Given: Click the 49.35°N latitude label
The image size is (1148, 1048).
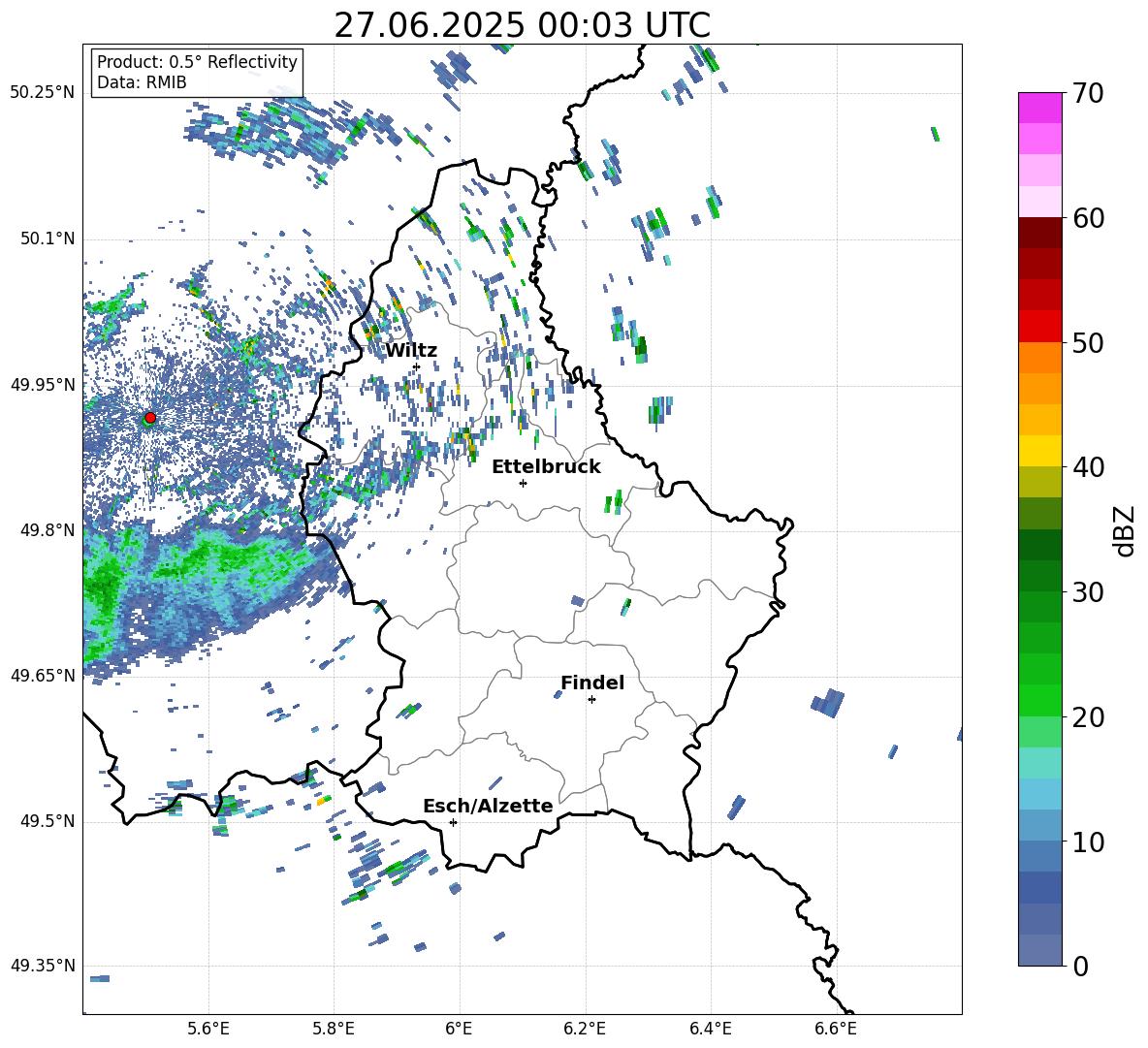Looking at the screenshot, I should pos(43,966).
